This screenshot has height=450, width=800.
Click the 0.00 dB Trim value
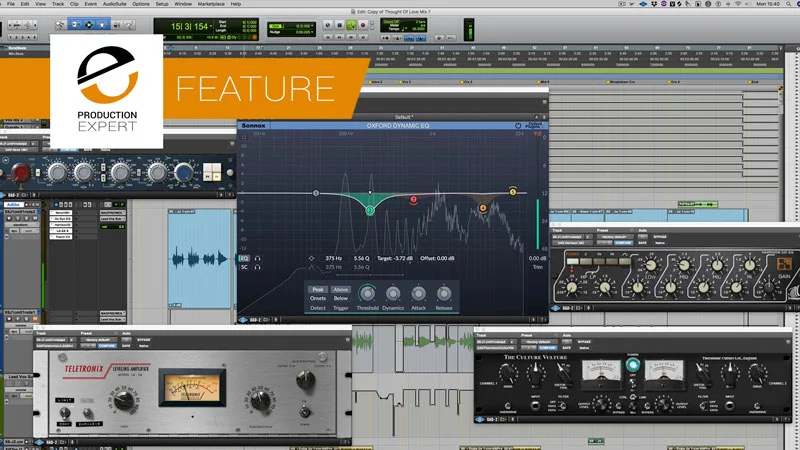coord(537,258)
